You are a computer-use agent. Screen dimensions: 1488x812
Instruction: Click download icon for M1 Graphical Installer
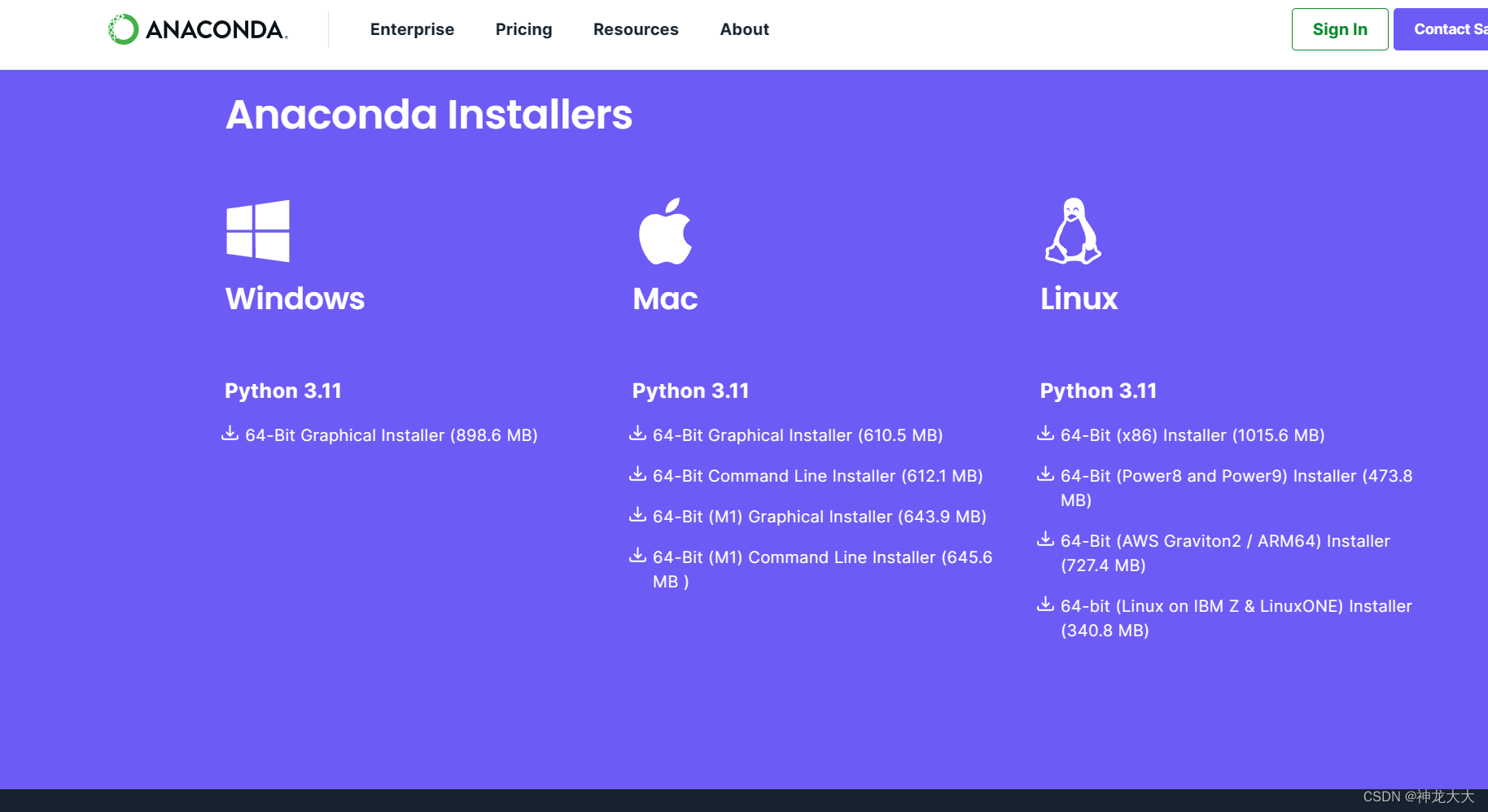(638, 514)
